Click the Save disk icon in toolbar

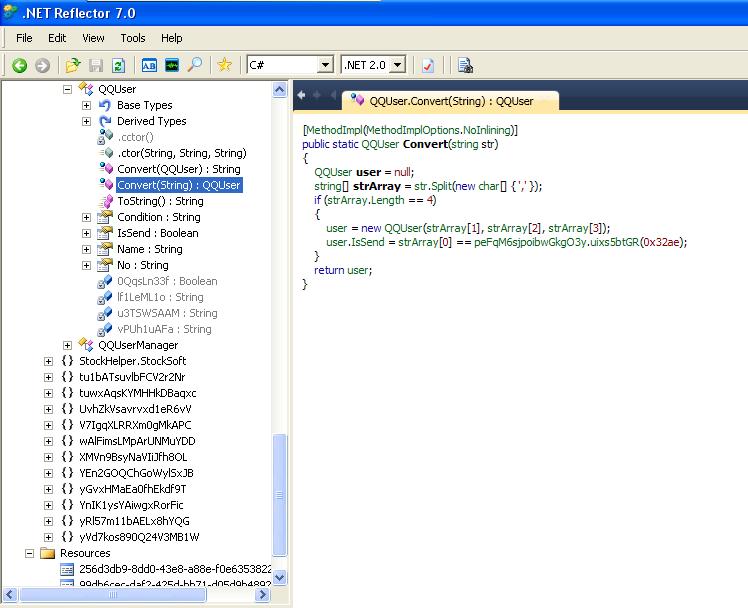pyautogui.click(x=96, y=65)
